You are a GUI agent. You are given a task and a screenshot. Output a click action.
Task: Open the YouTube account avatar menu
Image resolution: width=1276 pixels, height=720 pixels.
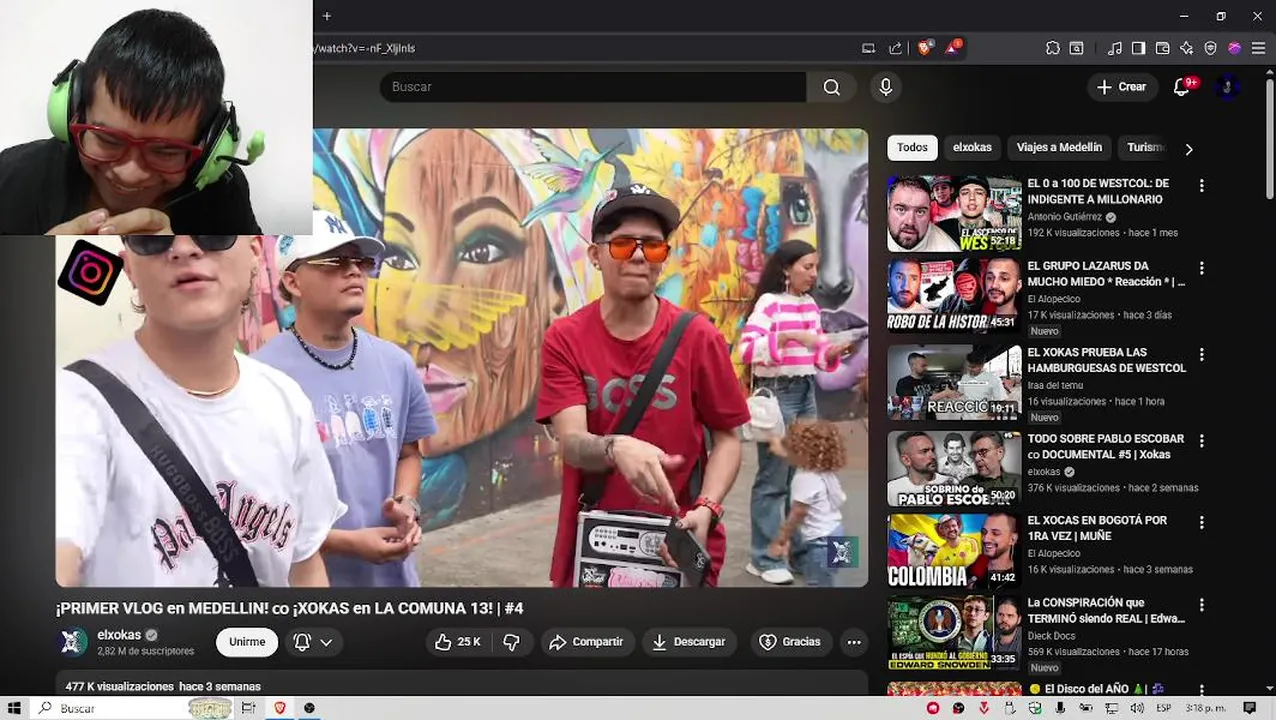click(x=1227, y=87)
